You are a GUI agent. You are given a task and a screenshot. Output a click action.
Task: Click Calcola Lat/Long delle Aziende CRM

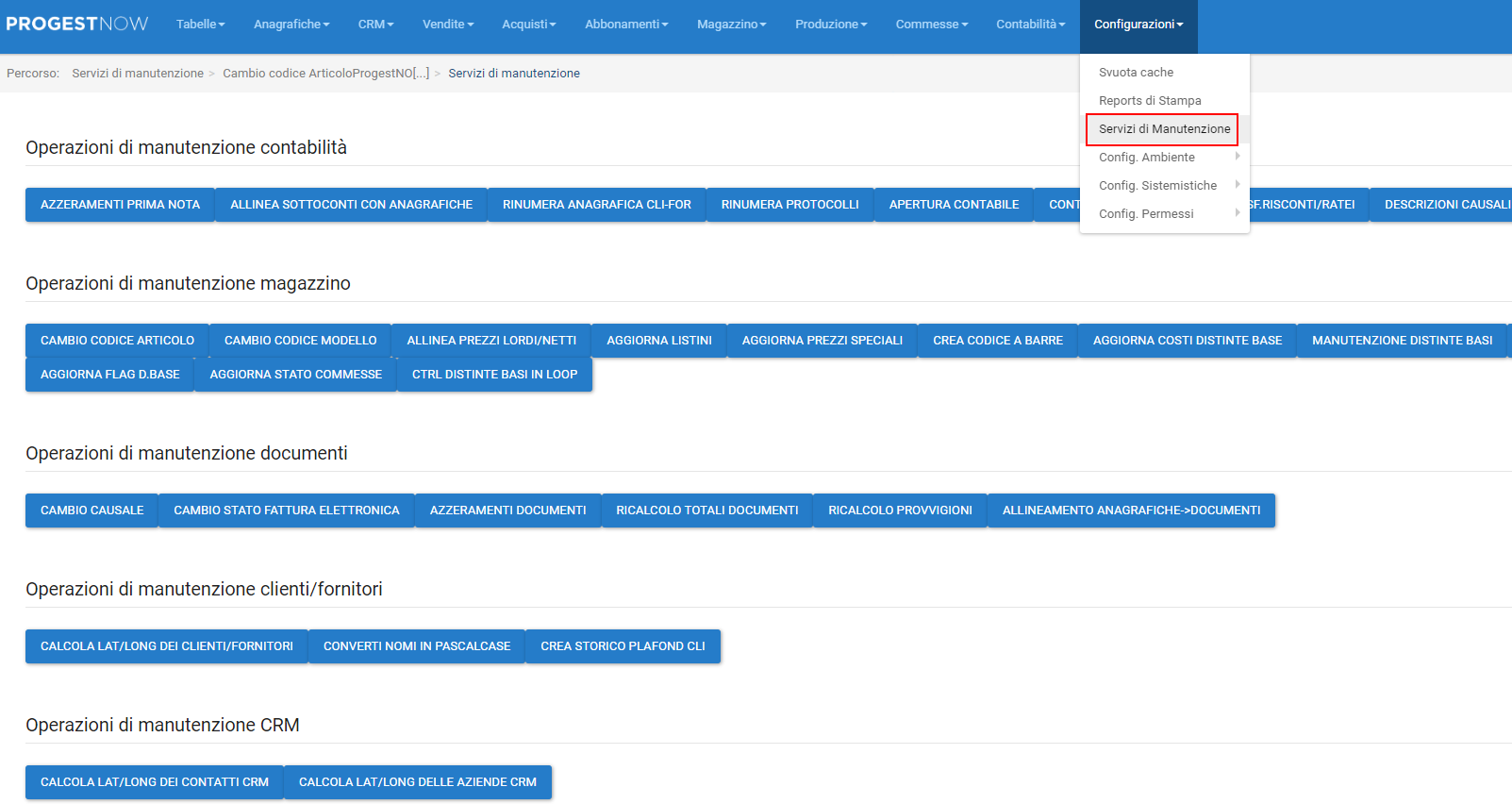click(417, 782)
